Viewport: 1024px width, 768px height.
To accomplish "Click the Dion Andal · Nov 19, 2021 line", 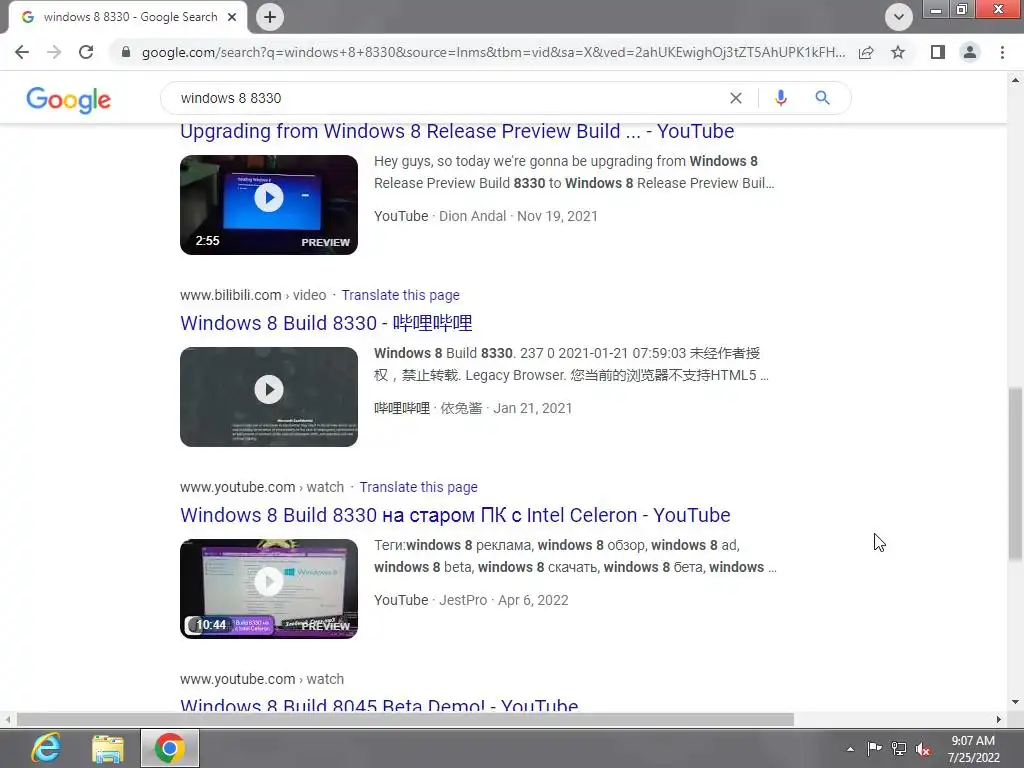I will (518, 216).
